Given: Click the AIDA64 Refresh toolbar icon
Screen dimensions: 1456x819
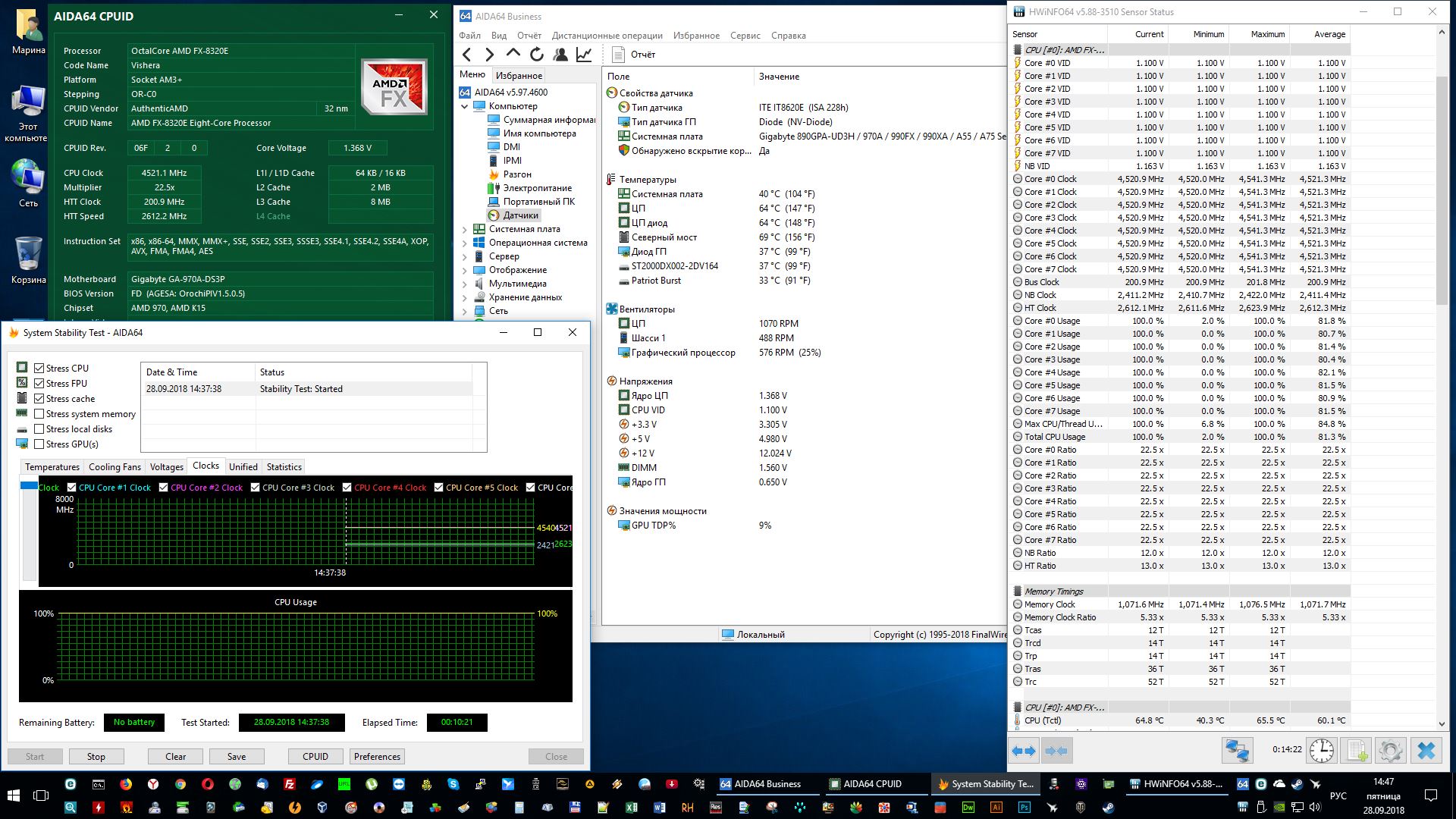Looking at the screenshot, I should (x=537, y=54).
